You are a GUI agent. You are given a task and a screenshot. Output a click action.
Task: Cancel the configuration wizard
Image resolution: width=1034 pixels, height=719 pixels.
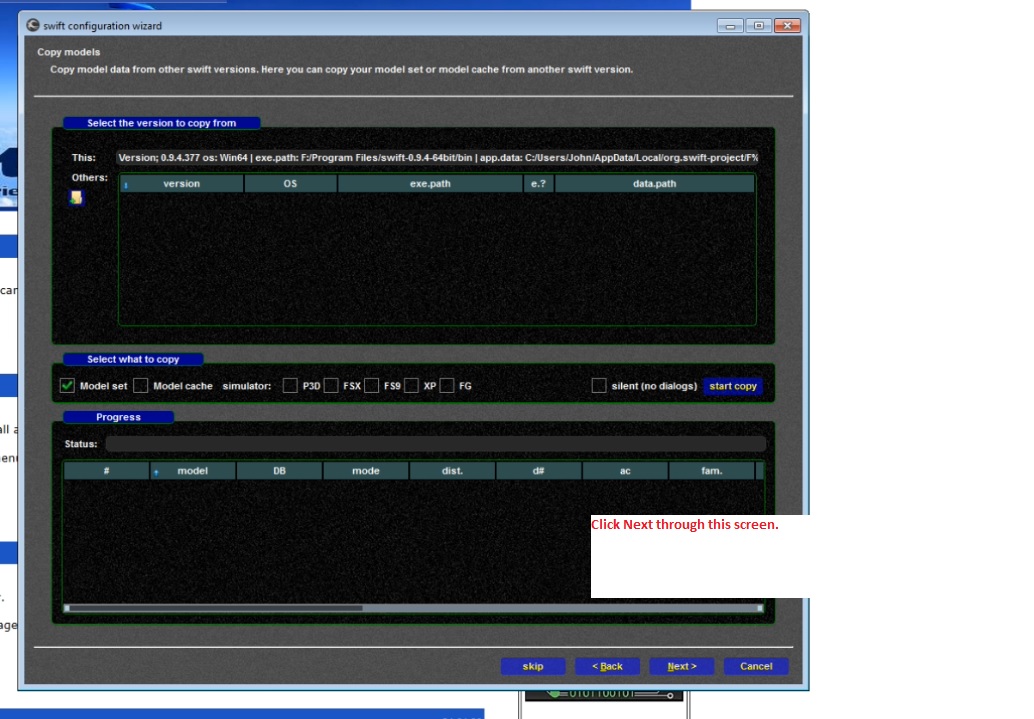coord(756,666)
